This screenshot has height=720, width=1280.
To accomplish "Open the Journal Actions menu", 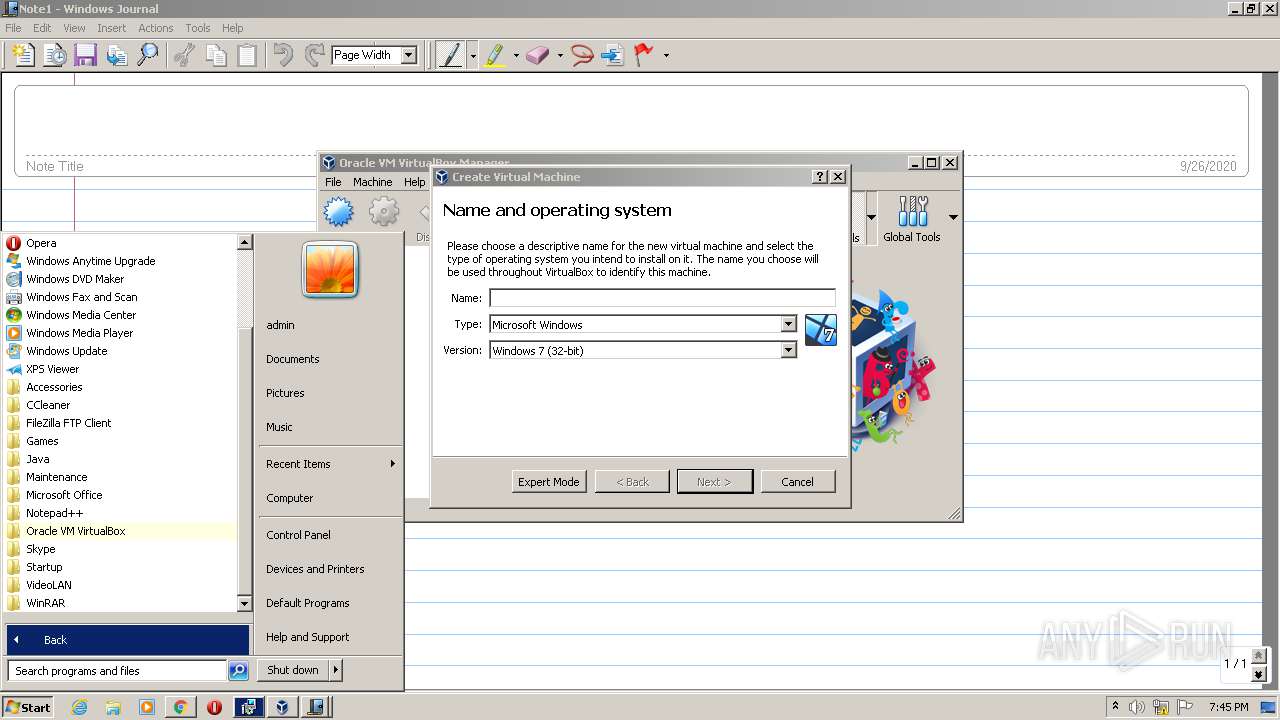I will 156,28.
